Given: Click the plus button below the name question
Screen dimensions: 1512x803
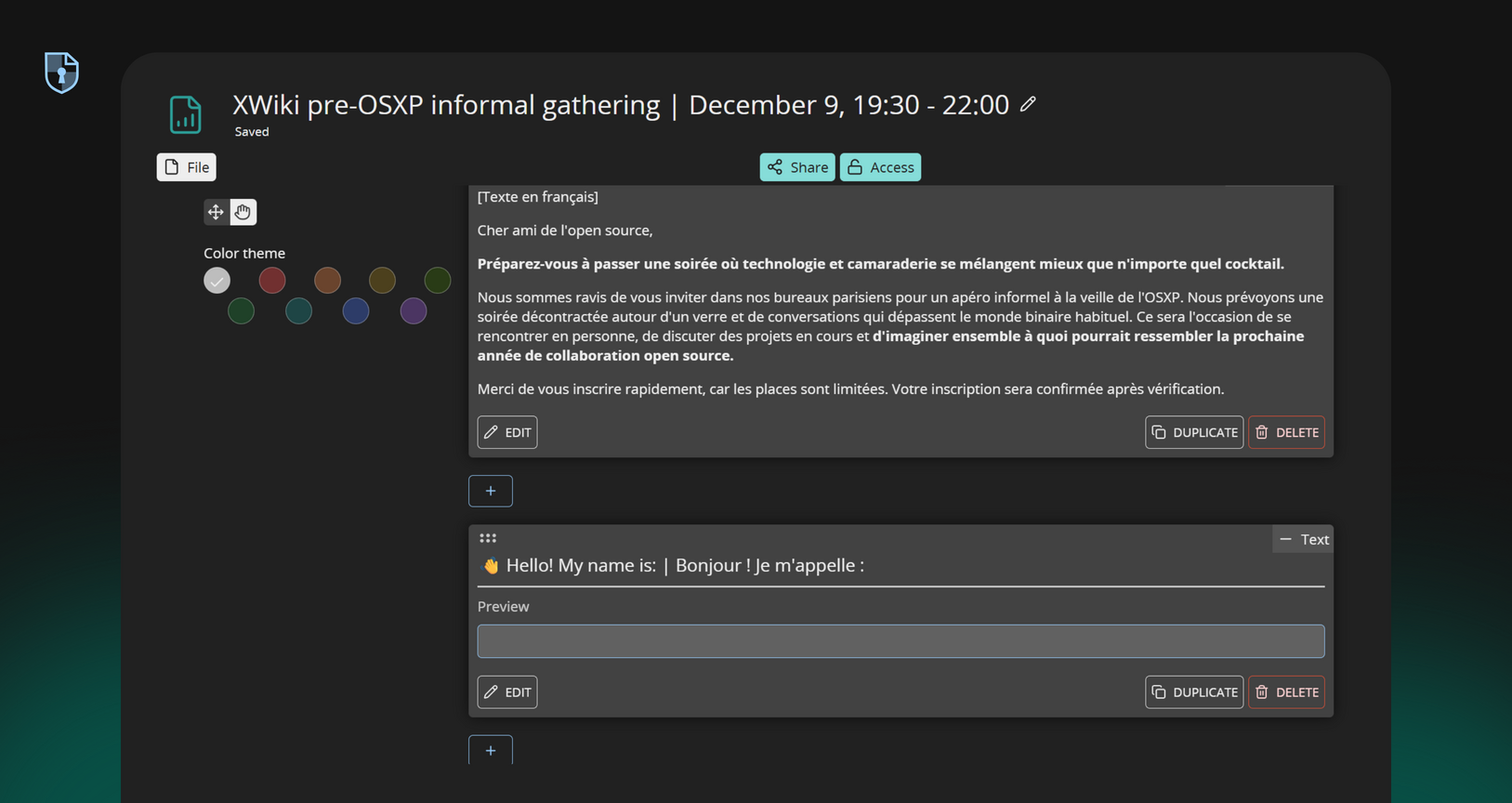Looking at the screenshot, I should pos(490,750).
